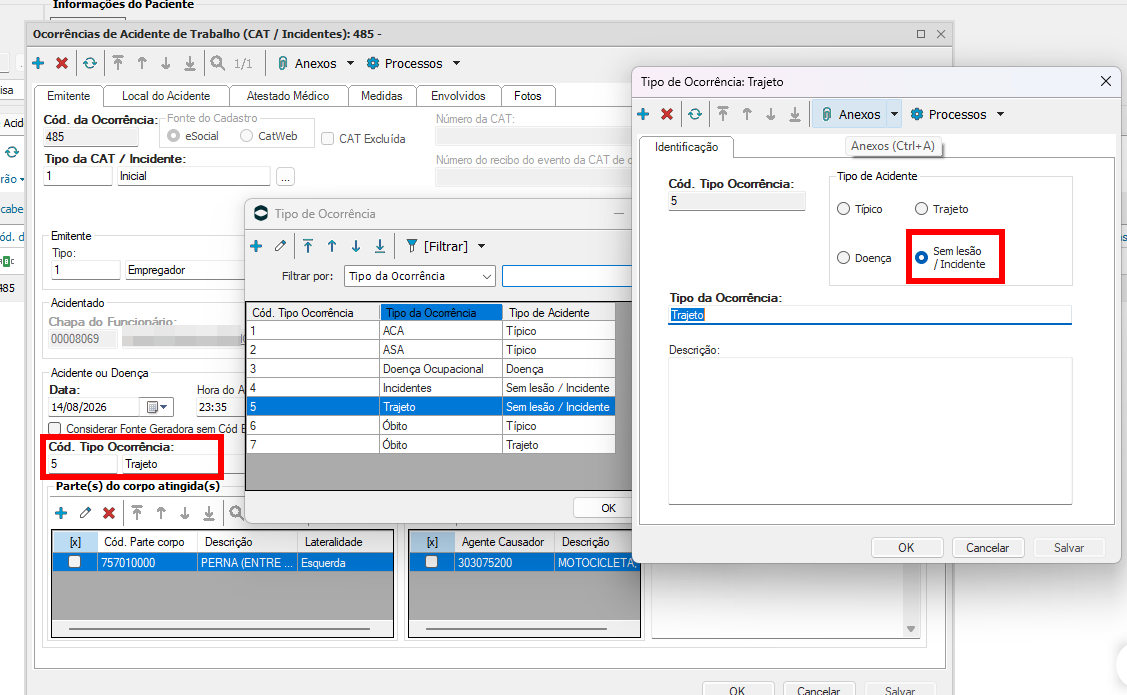Click the red delete X in the Ocorrências window toolbar
Screen dimensions: 1127x695
click(62, 63)
